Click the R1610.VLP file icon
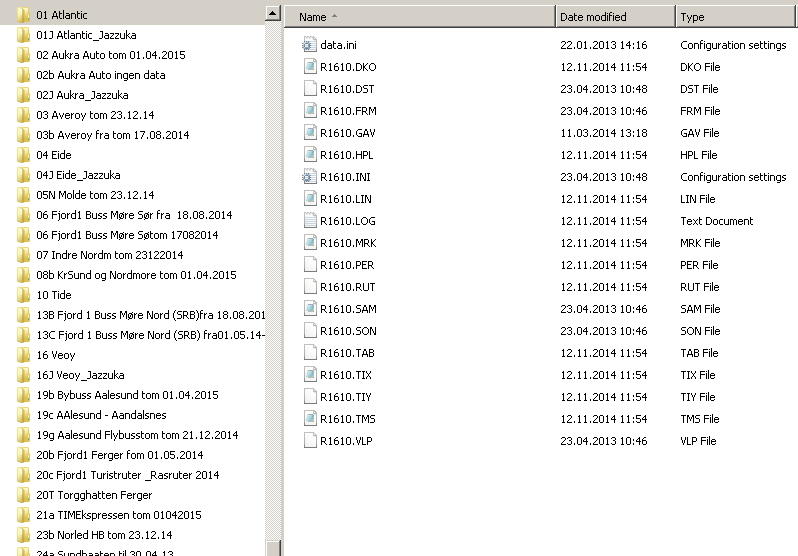Viewport: 798px width, 556px height. coord(310,440)
